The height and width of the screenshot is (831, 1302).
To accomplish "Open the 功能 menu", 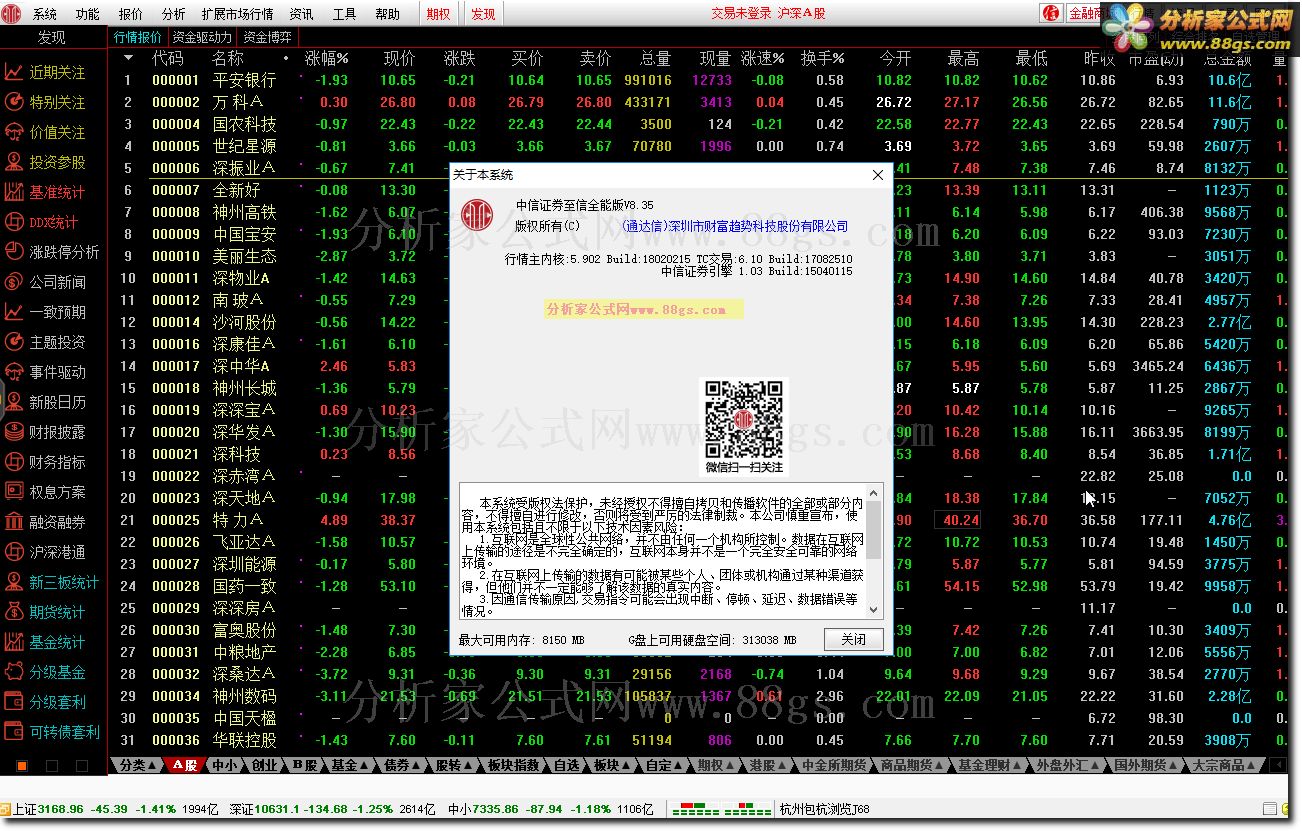I will pos(88,14).
